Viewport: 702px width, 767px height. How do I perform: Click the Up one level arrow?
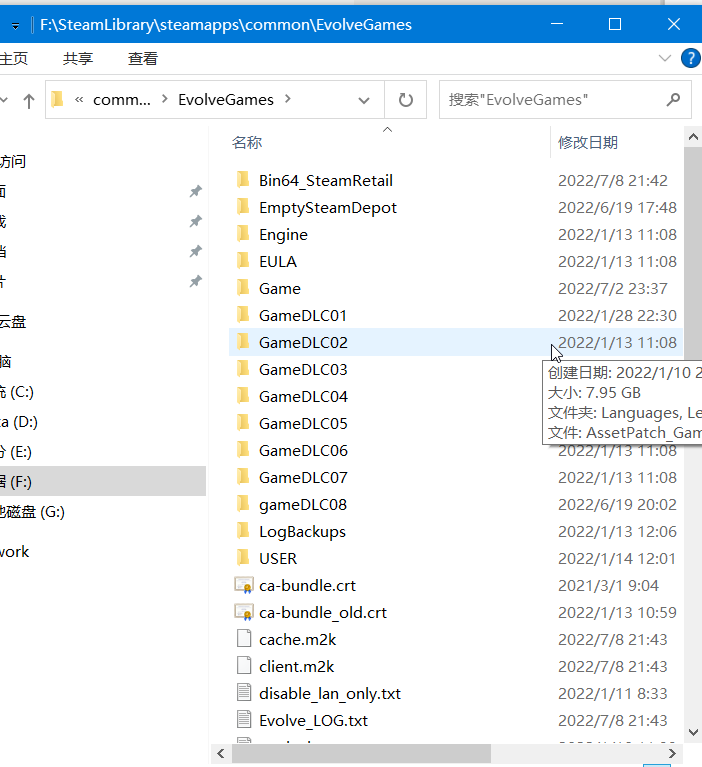click(x=29, y=101)
